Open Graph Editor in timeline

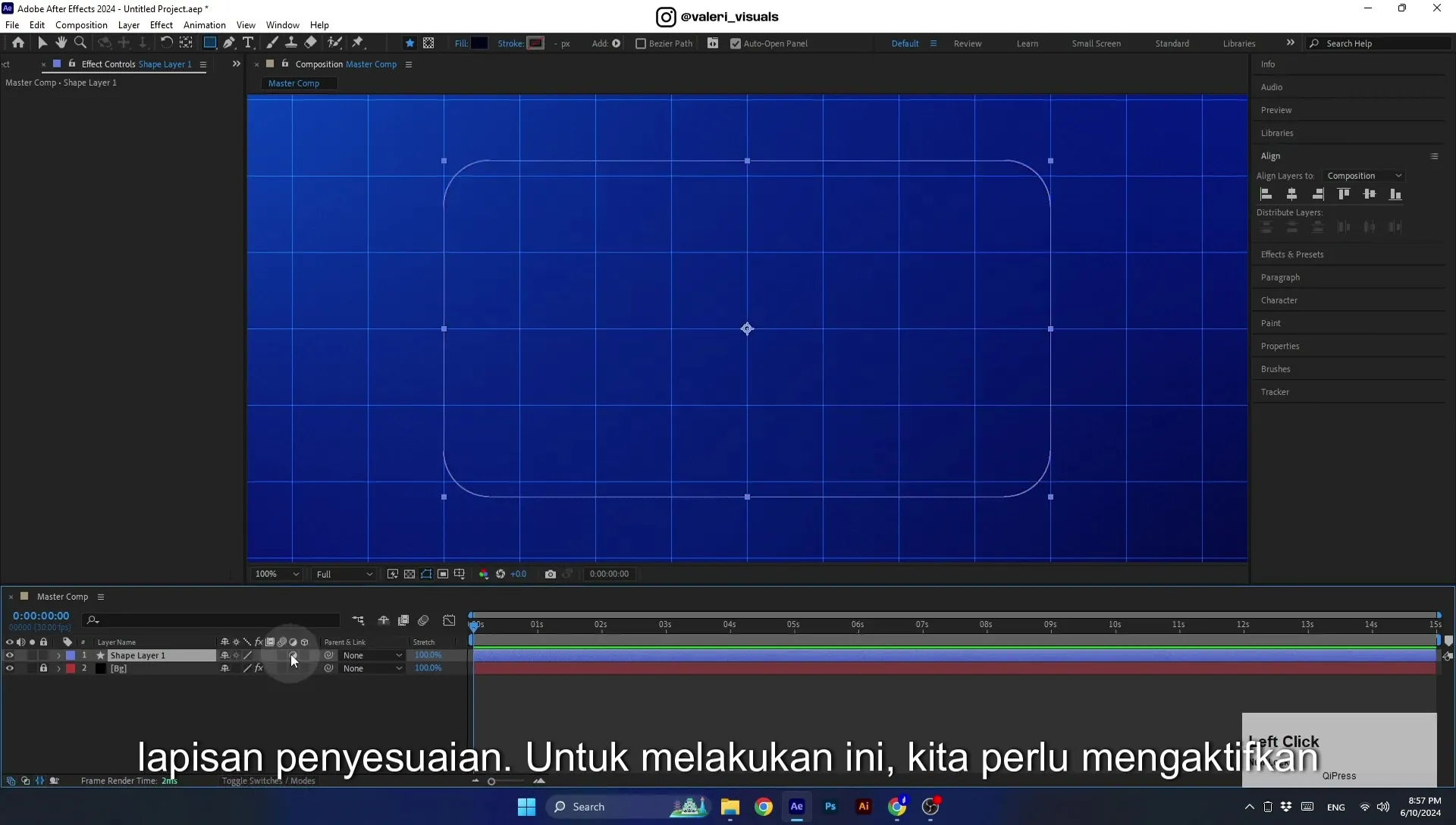[x=449, y=620]
